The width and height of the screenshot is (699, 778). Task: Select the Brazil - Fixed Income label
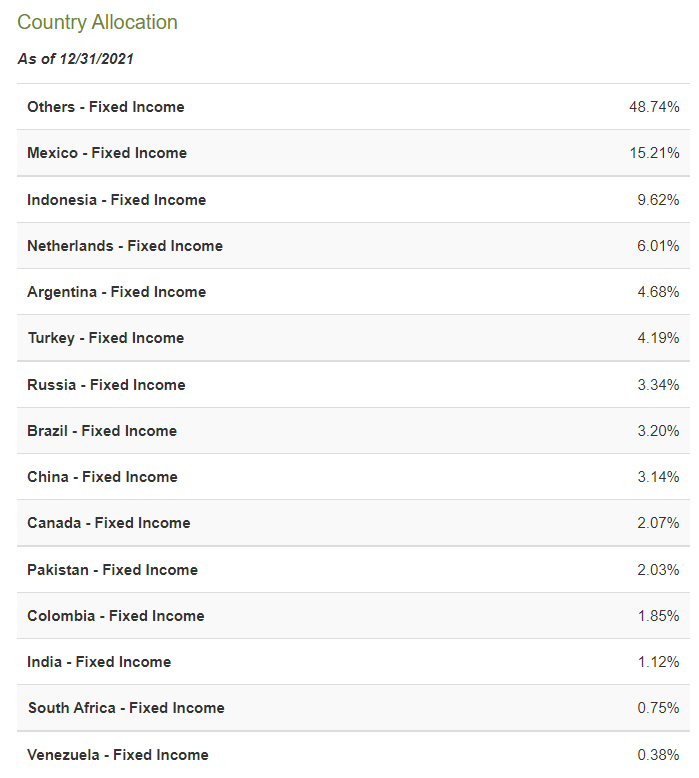(x=102, y=431)
